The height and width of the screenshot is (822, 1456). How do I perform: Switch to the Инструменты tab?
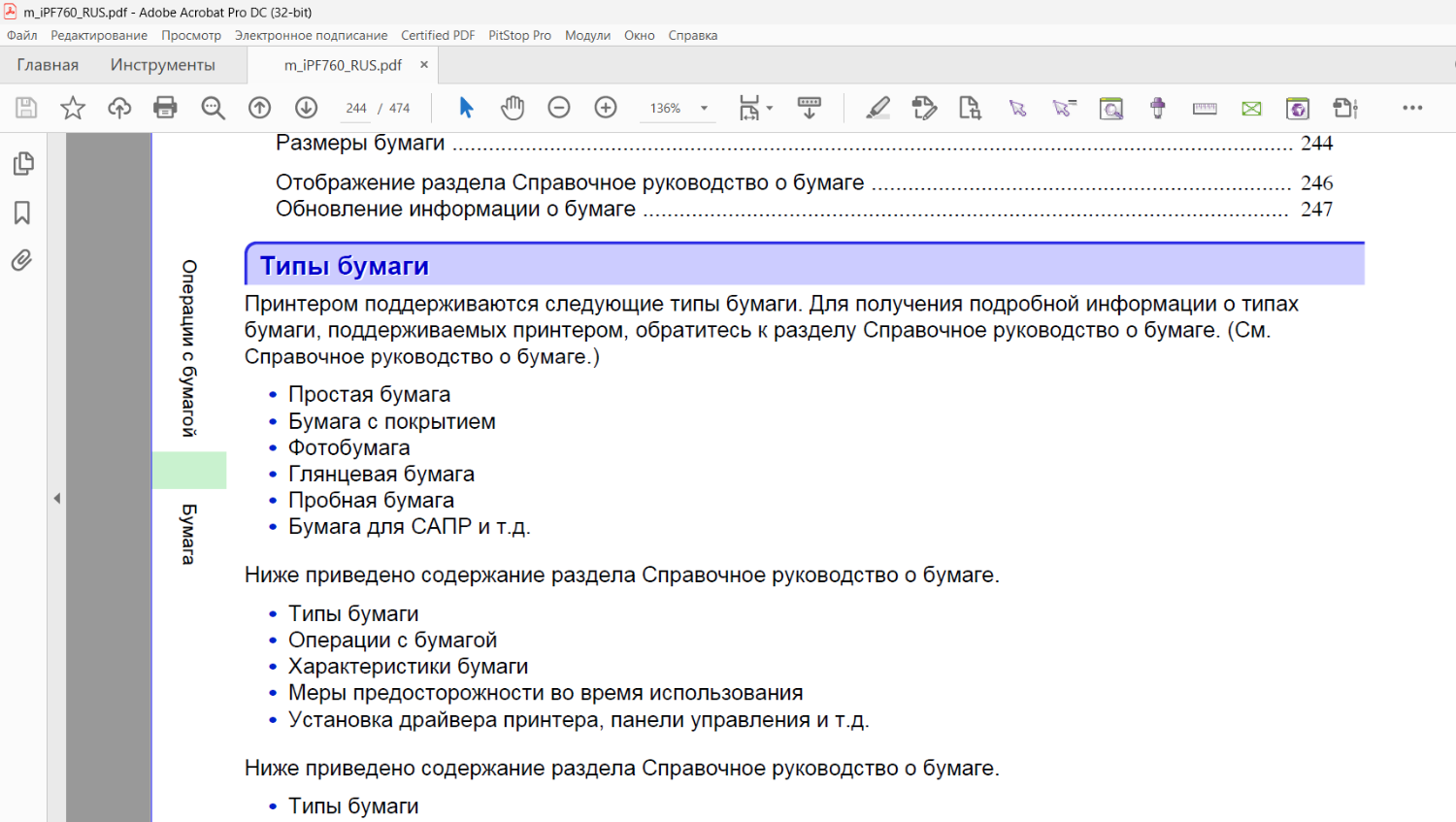[x=162, y=65]
